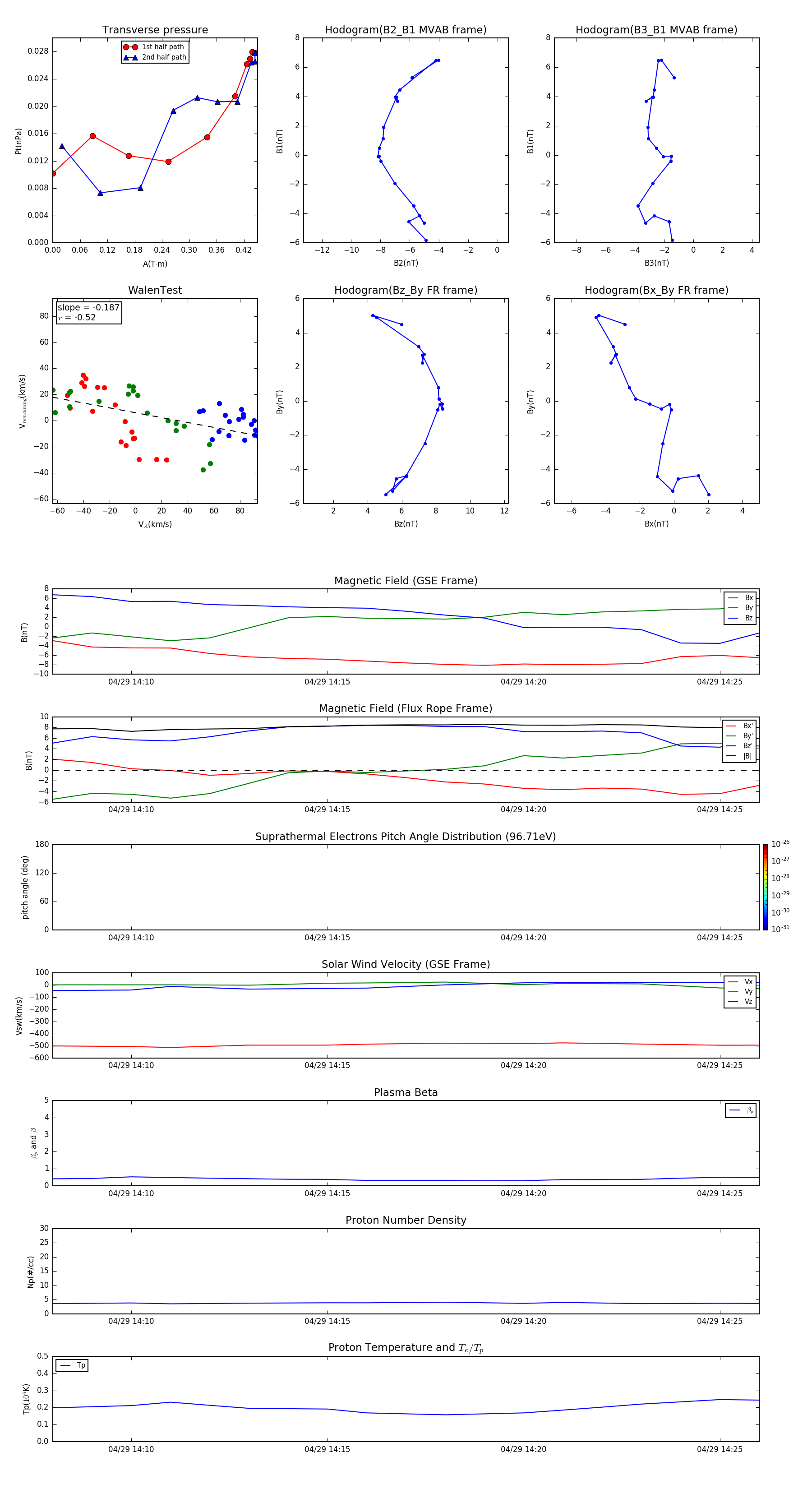Click the 'Hodogram(Bz_By FR frame)' title

(405, 290)
